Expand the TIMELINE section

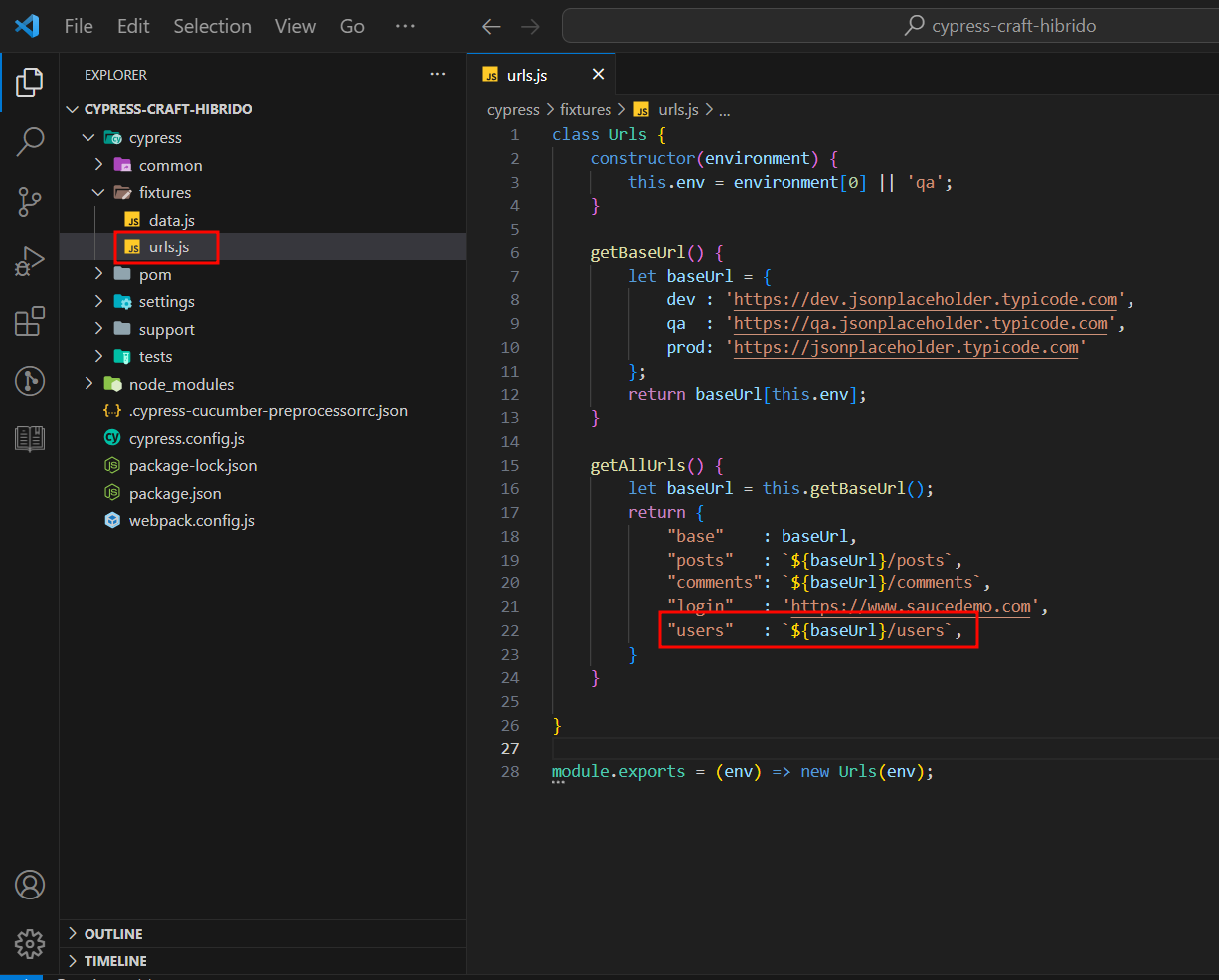(263, 961)
